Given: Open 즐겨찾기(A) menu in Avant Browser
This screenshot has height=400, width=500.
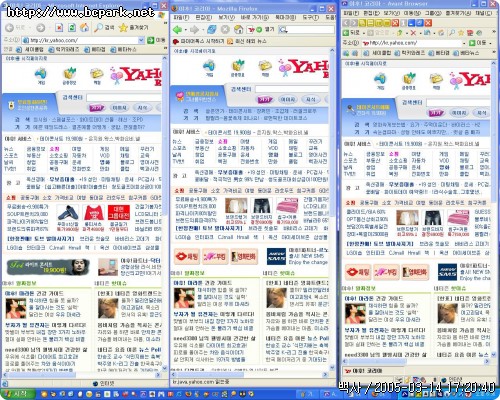Looking at the screenshot, I should click(458, 13).
